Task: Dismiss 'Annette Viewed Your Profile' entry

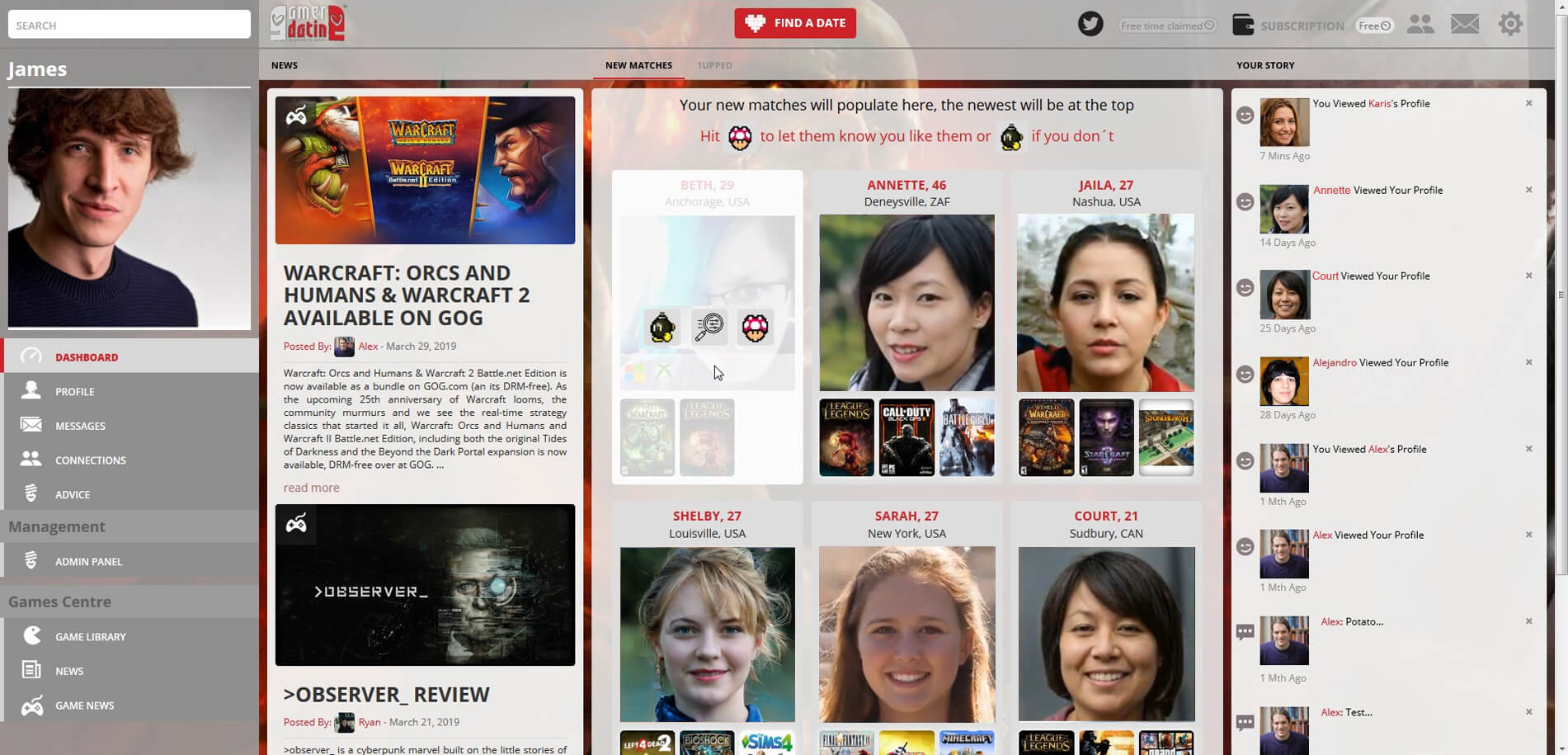Action: click(1528, 190)
